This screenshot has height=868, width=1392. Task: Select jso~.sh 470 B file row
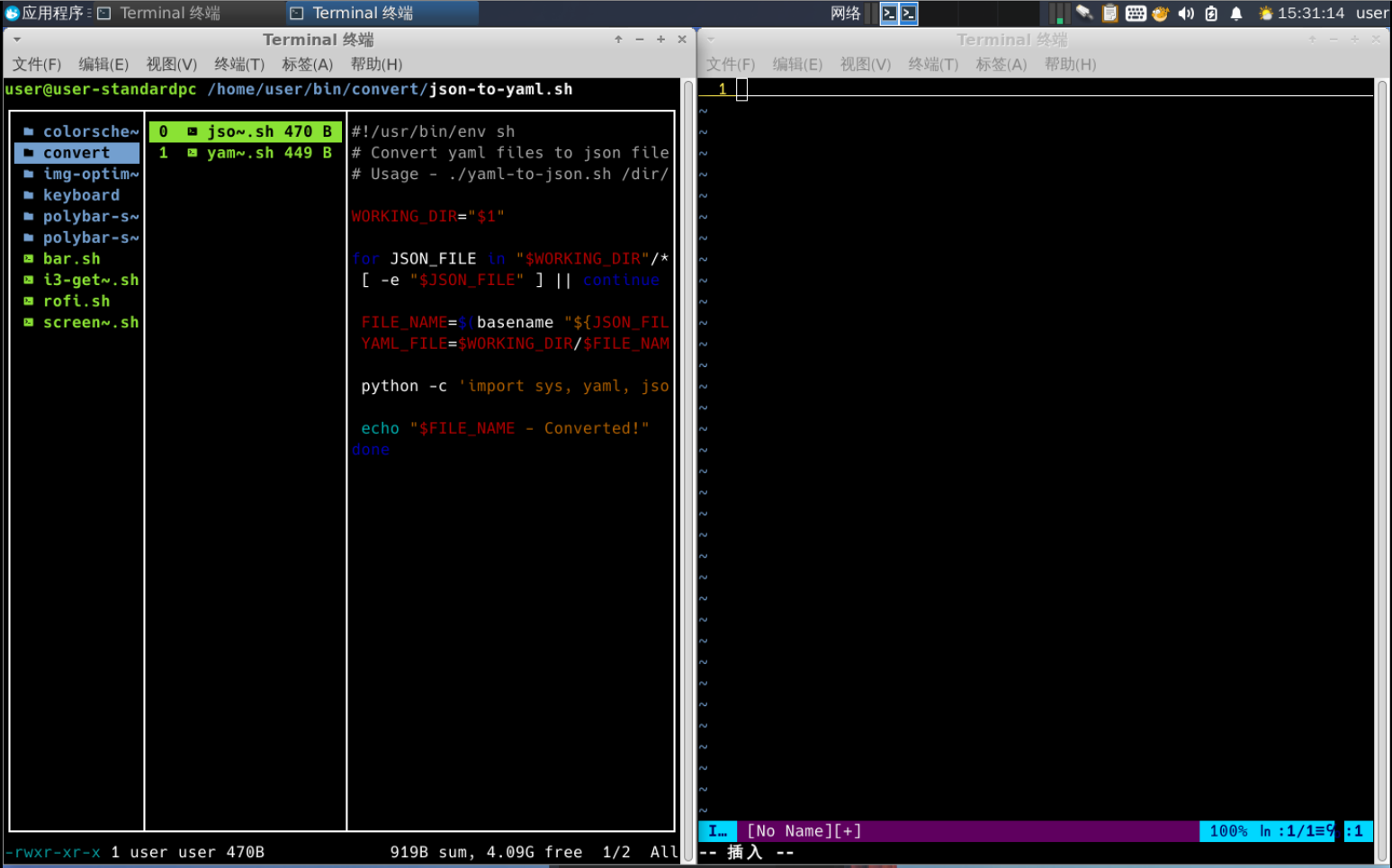click(x=245, y=131)
